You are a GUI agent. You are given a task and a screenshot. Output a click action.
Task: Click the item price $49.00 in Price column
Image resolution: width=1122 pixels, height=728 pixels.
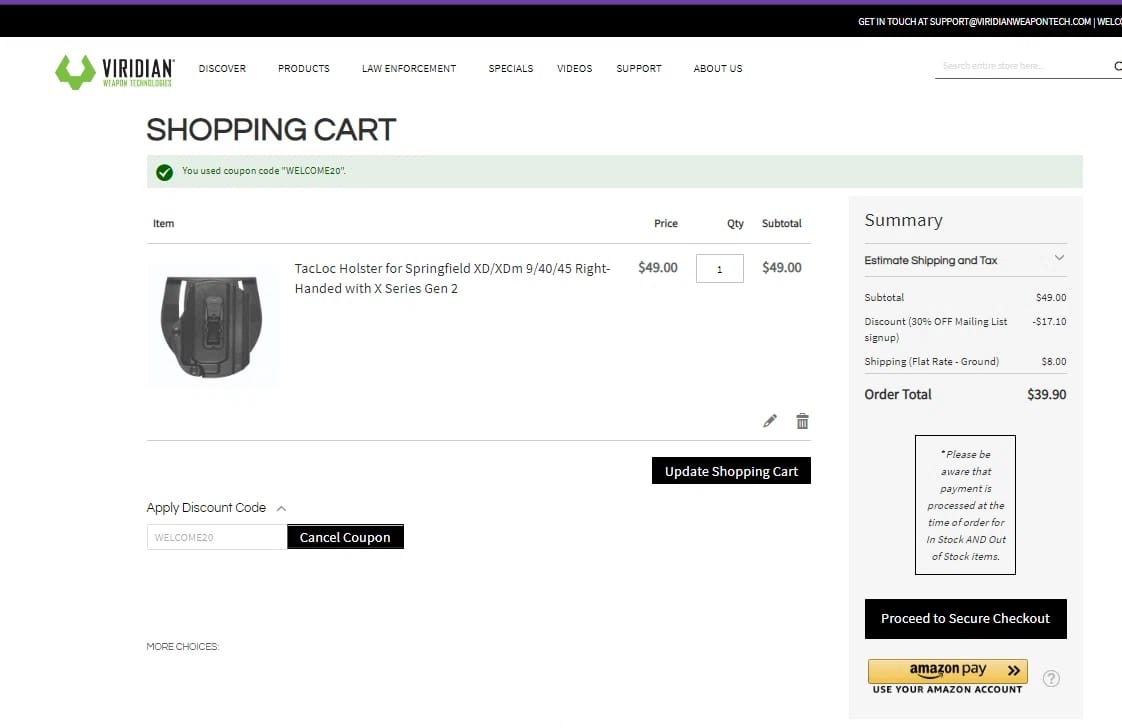coord(658,268)
